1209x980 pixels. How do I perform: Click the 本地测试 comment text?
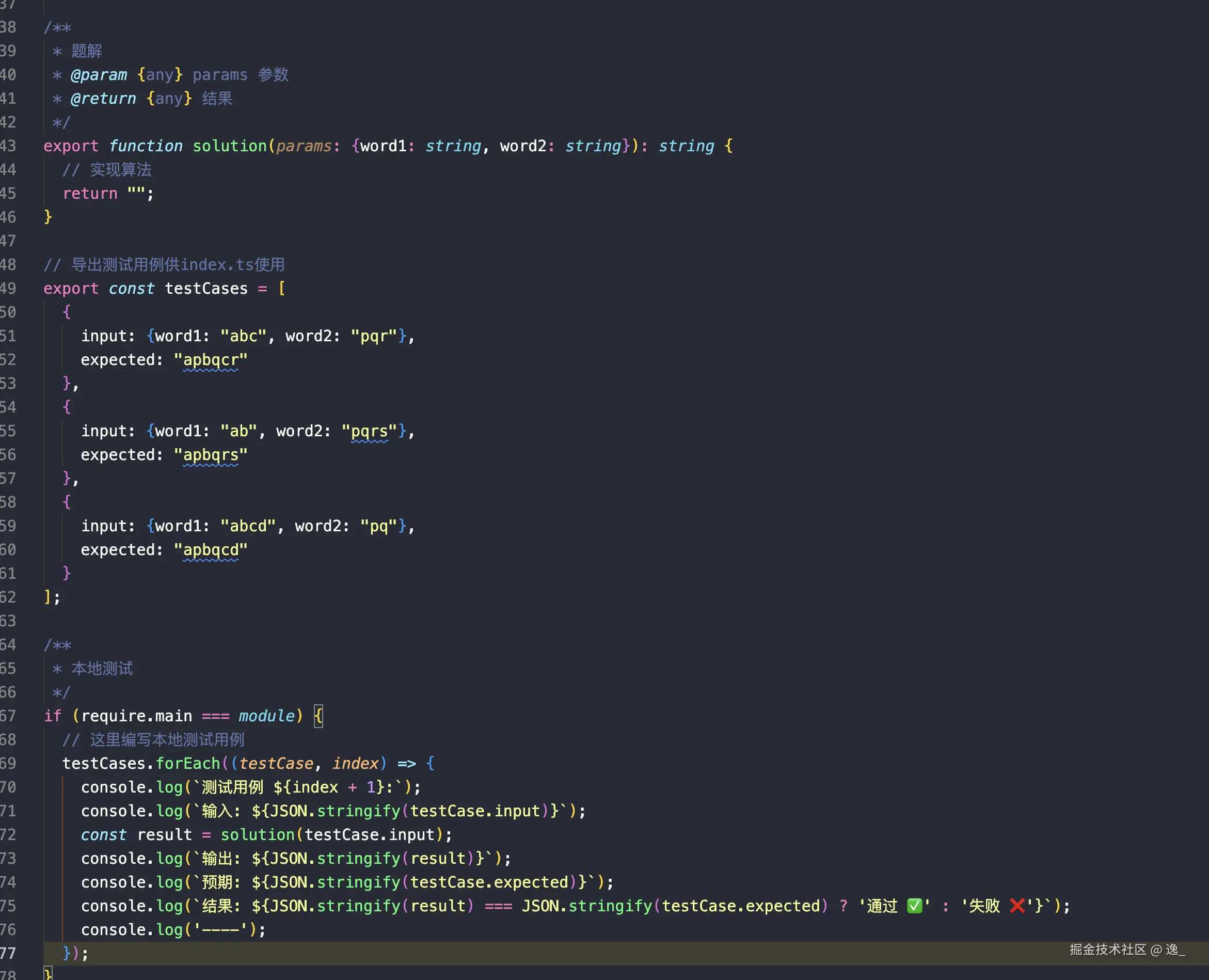[x=102, y=669]
